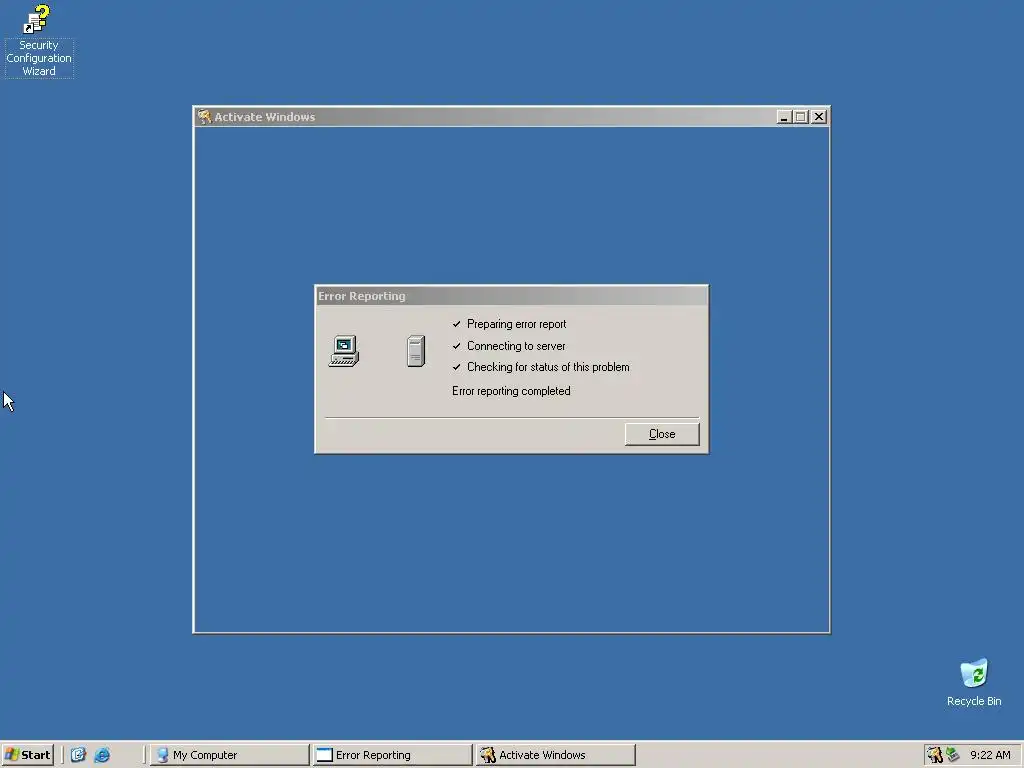
Task: Close the Activate Windows window
Action: (x=819, y=117)
